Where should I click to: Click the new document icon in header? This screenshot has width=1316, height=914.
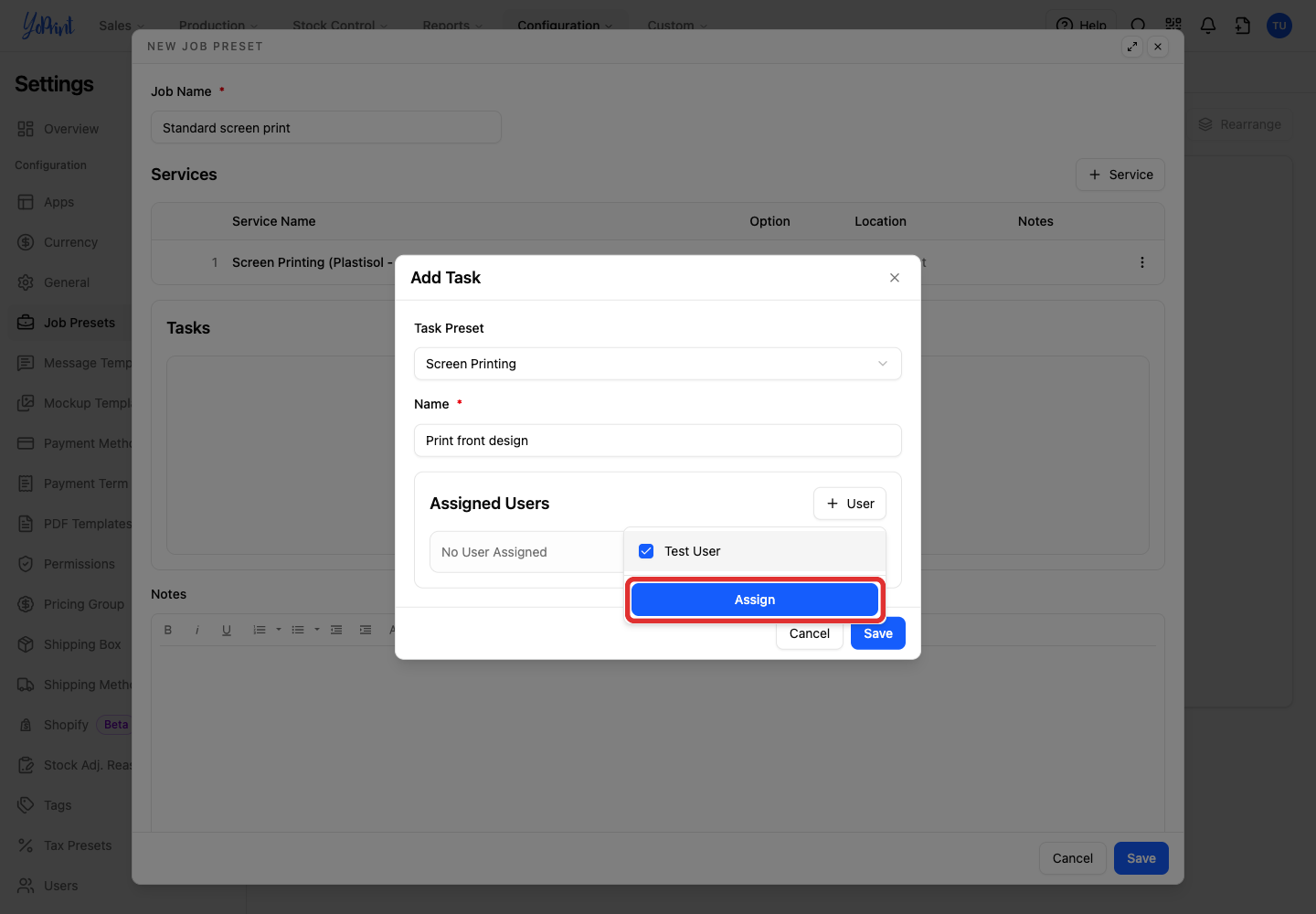coord(1243,26)
